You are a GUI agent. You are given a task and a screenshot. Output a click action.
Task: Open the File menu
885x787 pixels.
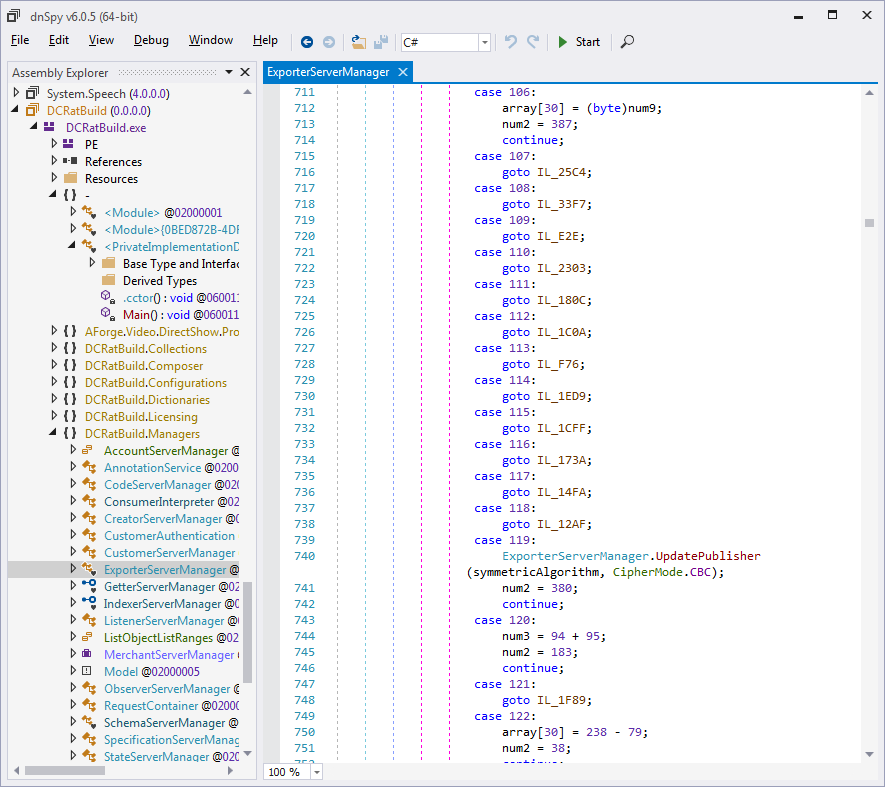20,40
